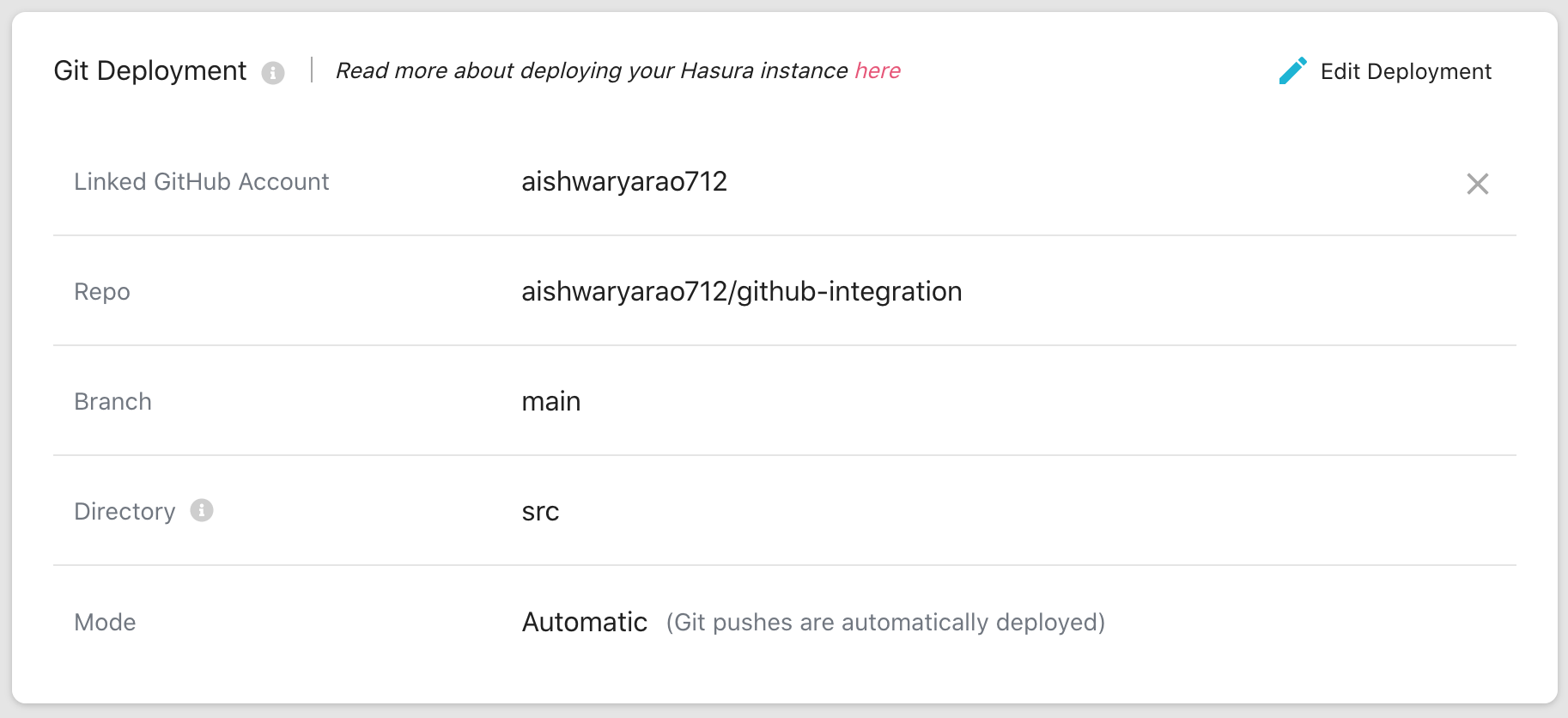Open the 'here' documentation link
The image size is (1568, 718).
(x=878, y=70)
